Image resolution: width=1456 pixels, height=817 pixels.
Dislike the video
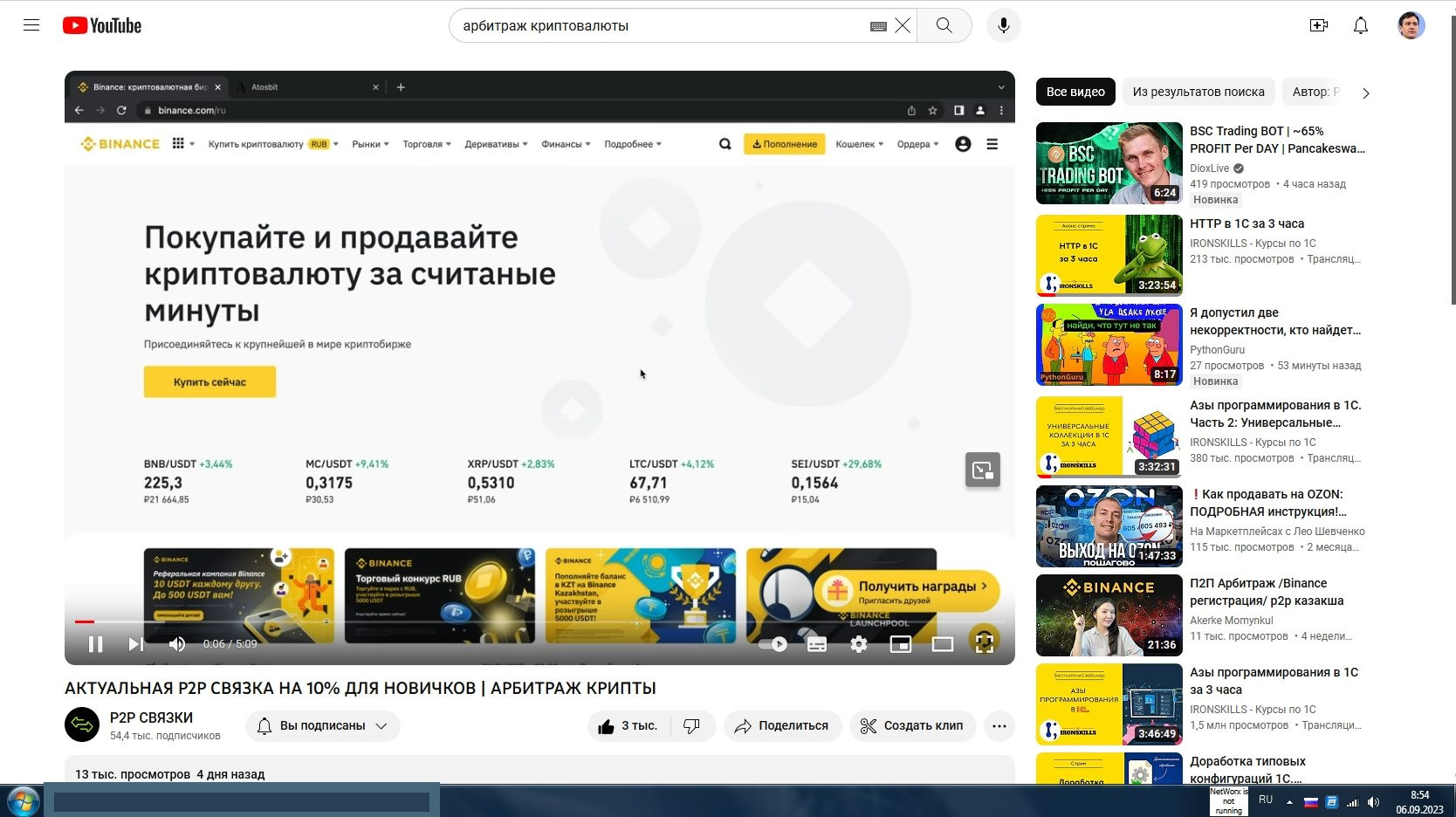pyautogui.click(x=692, y=726)
